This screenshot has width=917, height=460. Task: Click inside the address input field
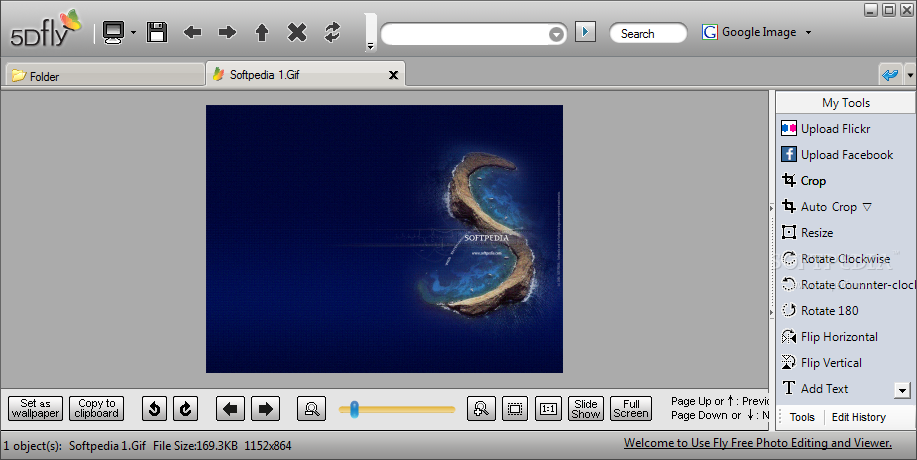(465, 34)
